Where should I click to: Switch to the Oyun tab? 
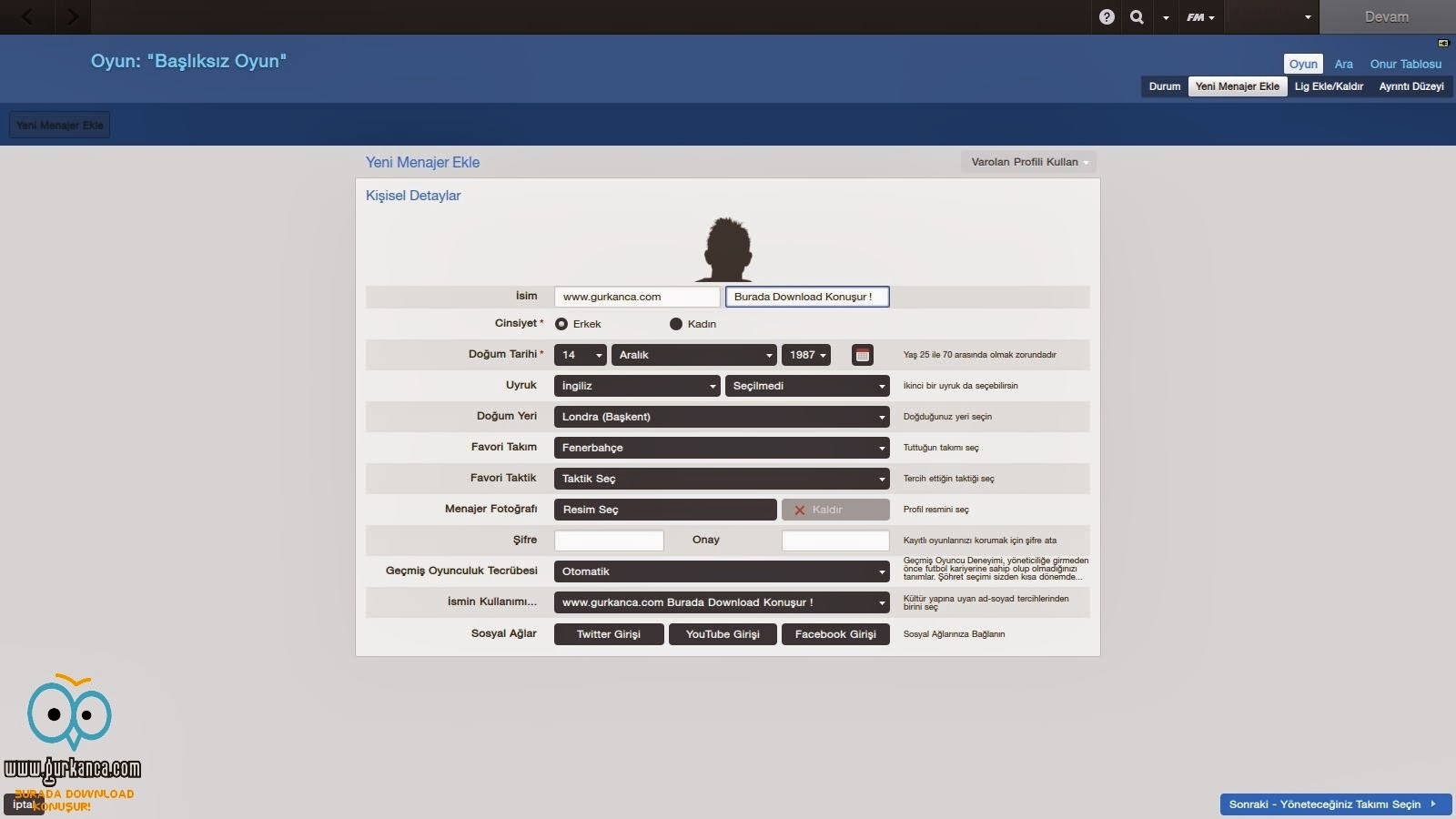[x=1303, y=64]
